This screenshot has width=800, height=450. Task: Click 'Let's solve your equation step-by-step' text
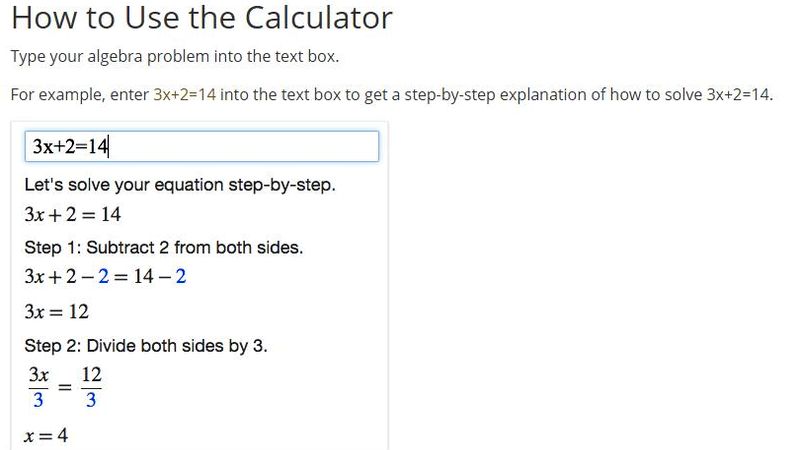pyautogui.click(x=180, y=185)
